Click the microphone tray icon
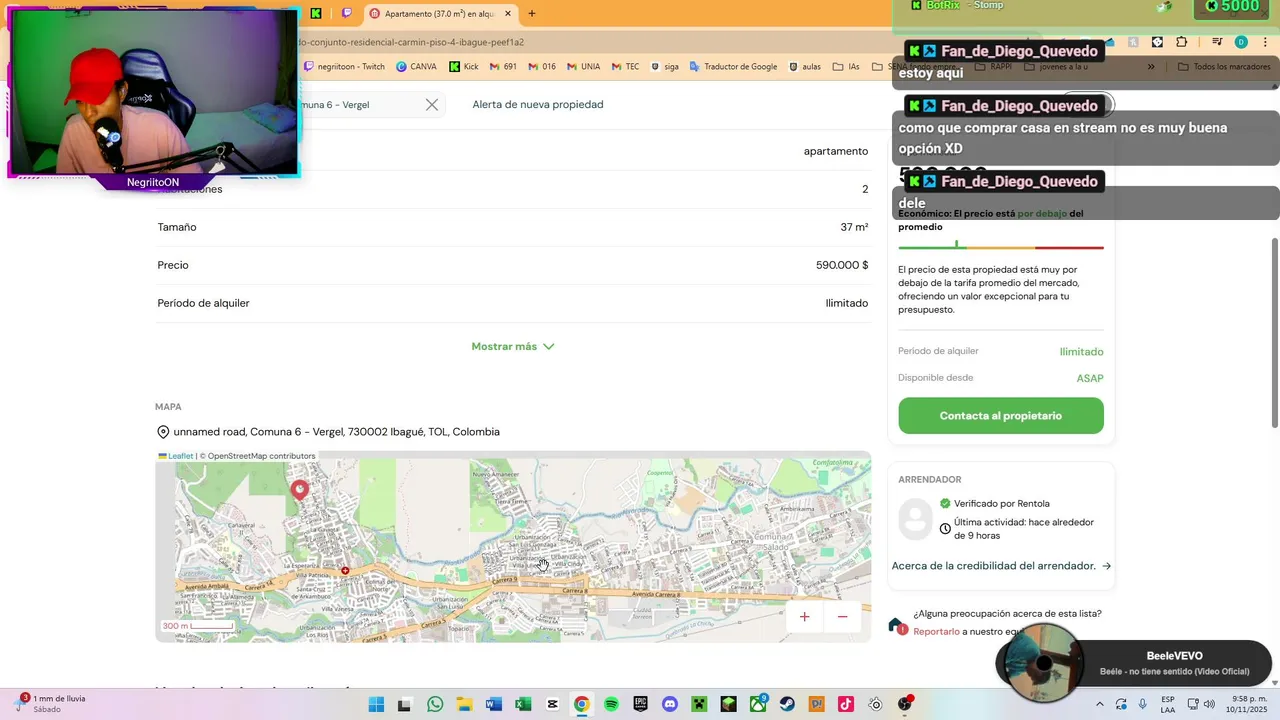 pyautogui.click(x=1142, y=704)
